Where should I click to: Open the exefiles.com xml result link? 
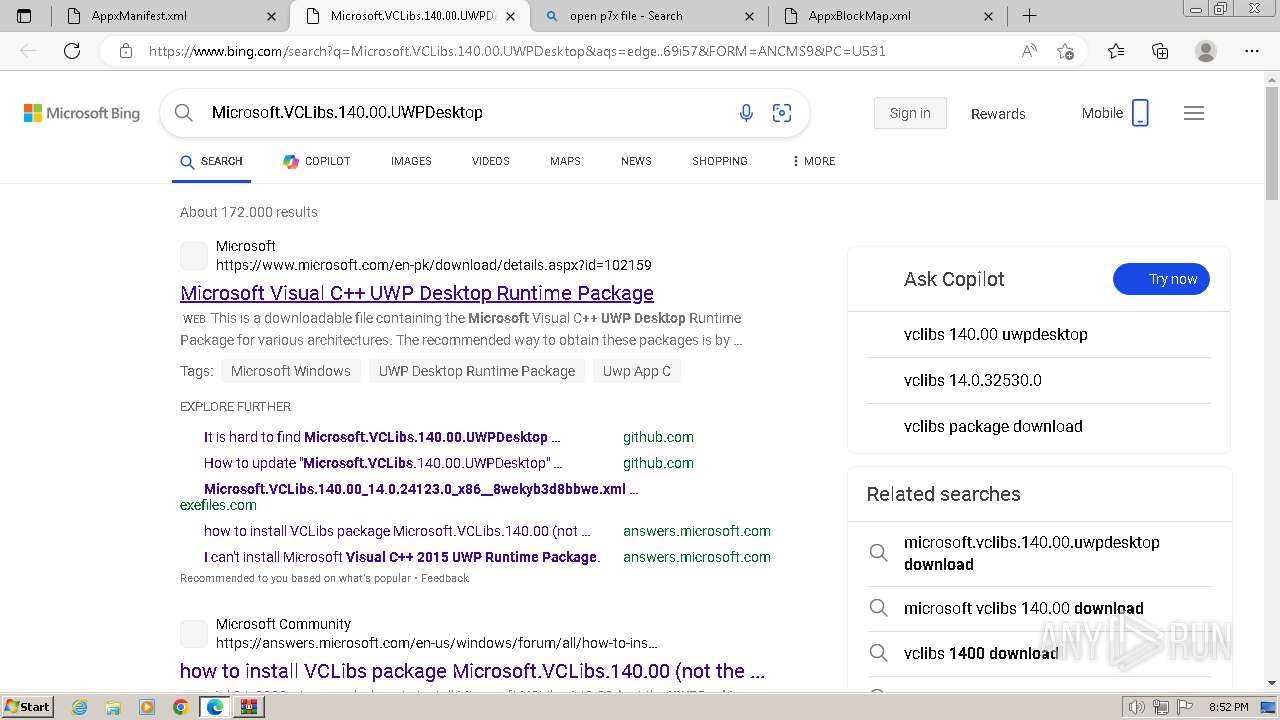tap(421, 489)
